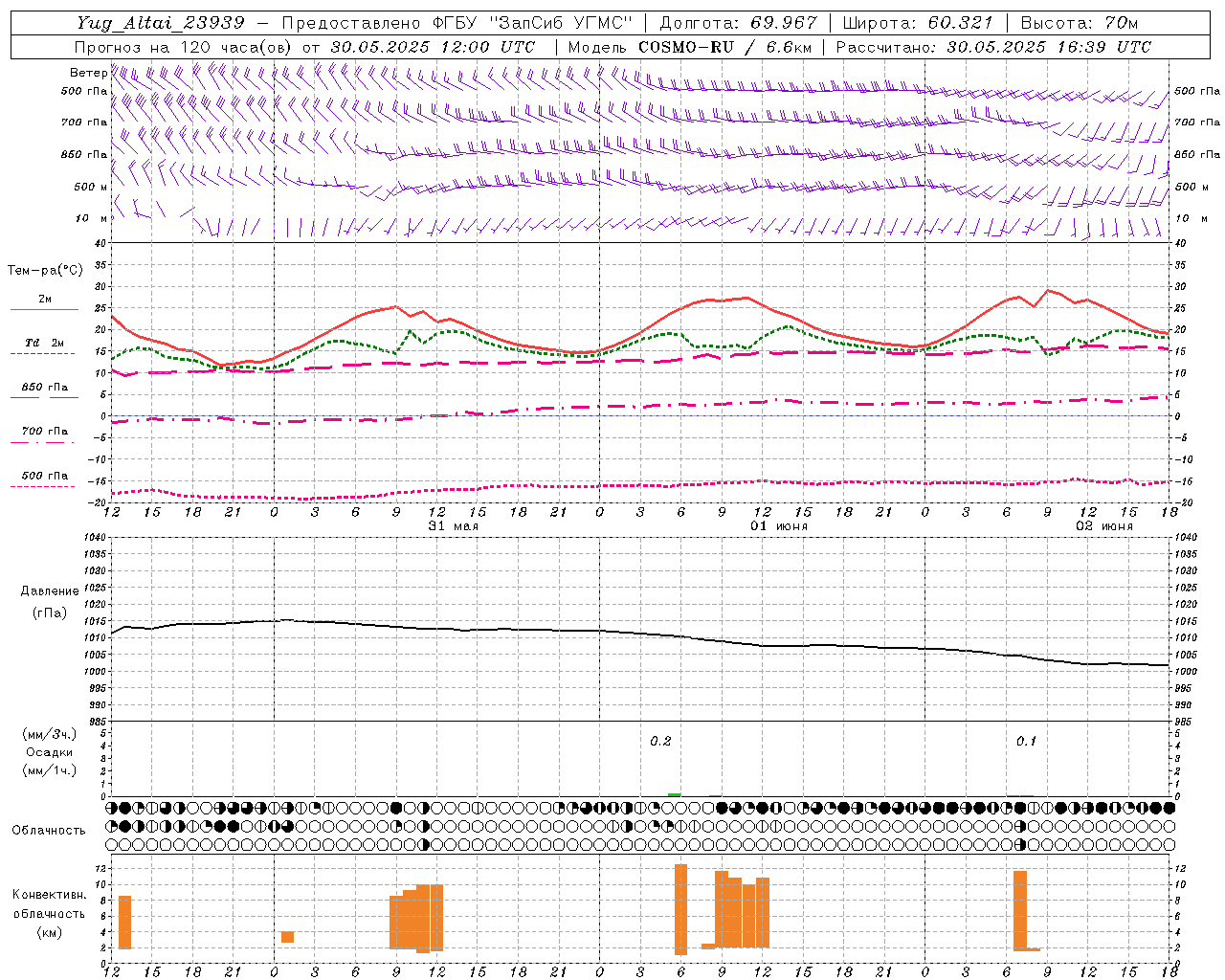This screenshot has height=980, width=1225.
Task: Click the Тем-ра(°C) panel label
Action: pyautogui.click(x=45, y=271)
